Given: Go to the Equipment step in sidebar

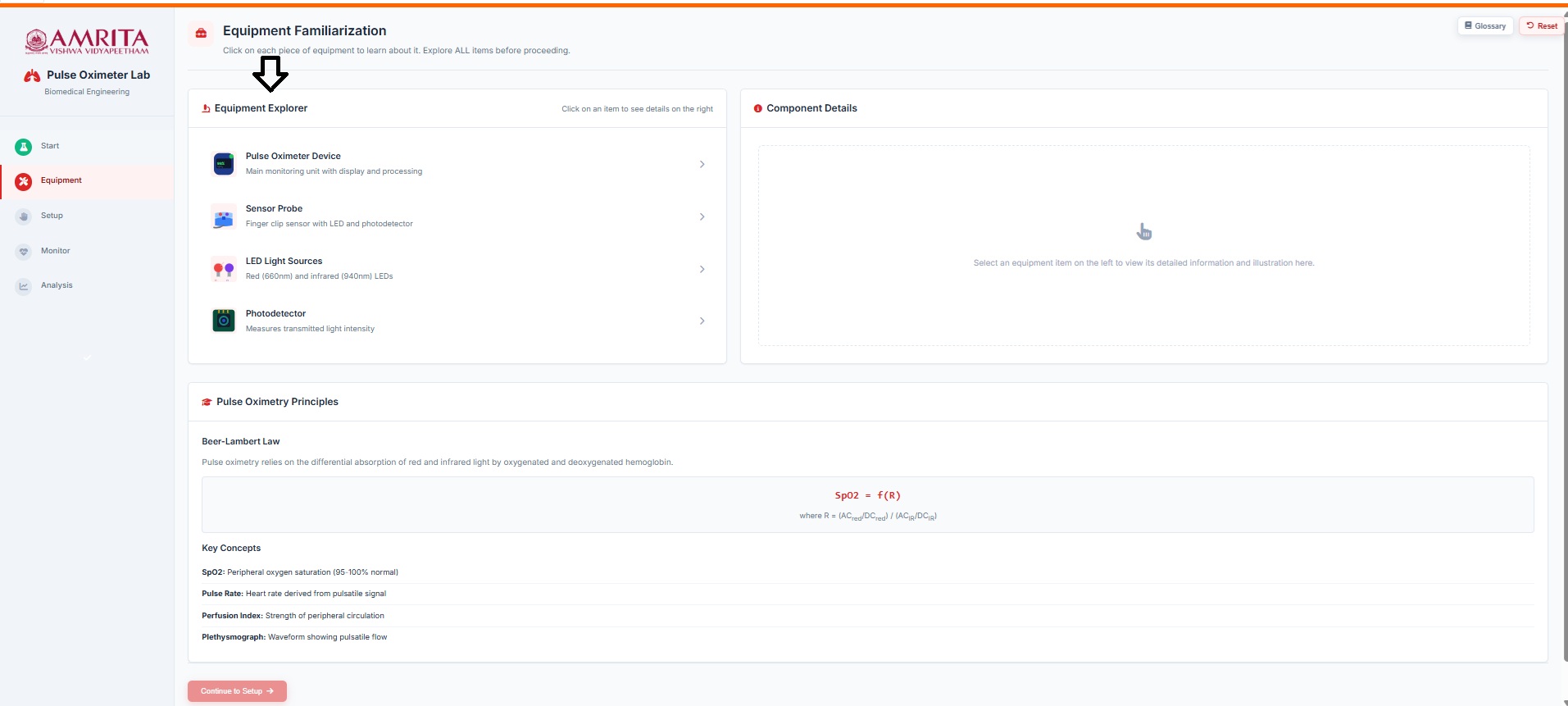Looking at the screenshot, I should (x=61, y=180).
